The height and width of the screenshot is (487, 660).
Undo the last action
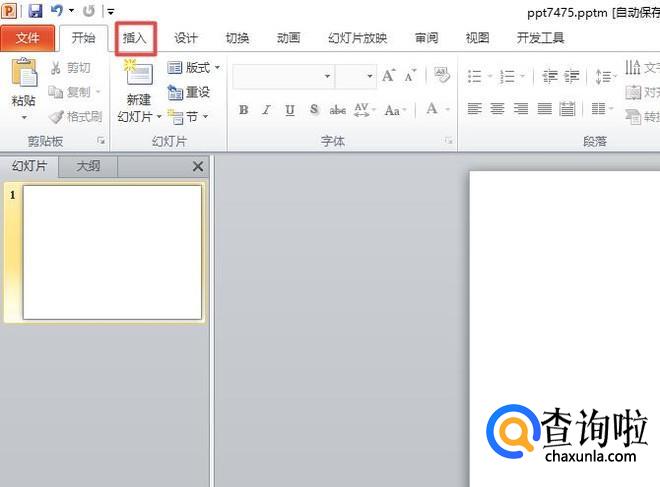57,11
